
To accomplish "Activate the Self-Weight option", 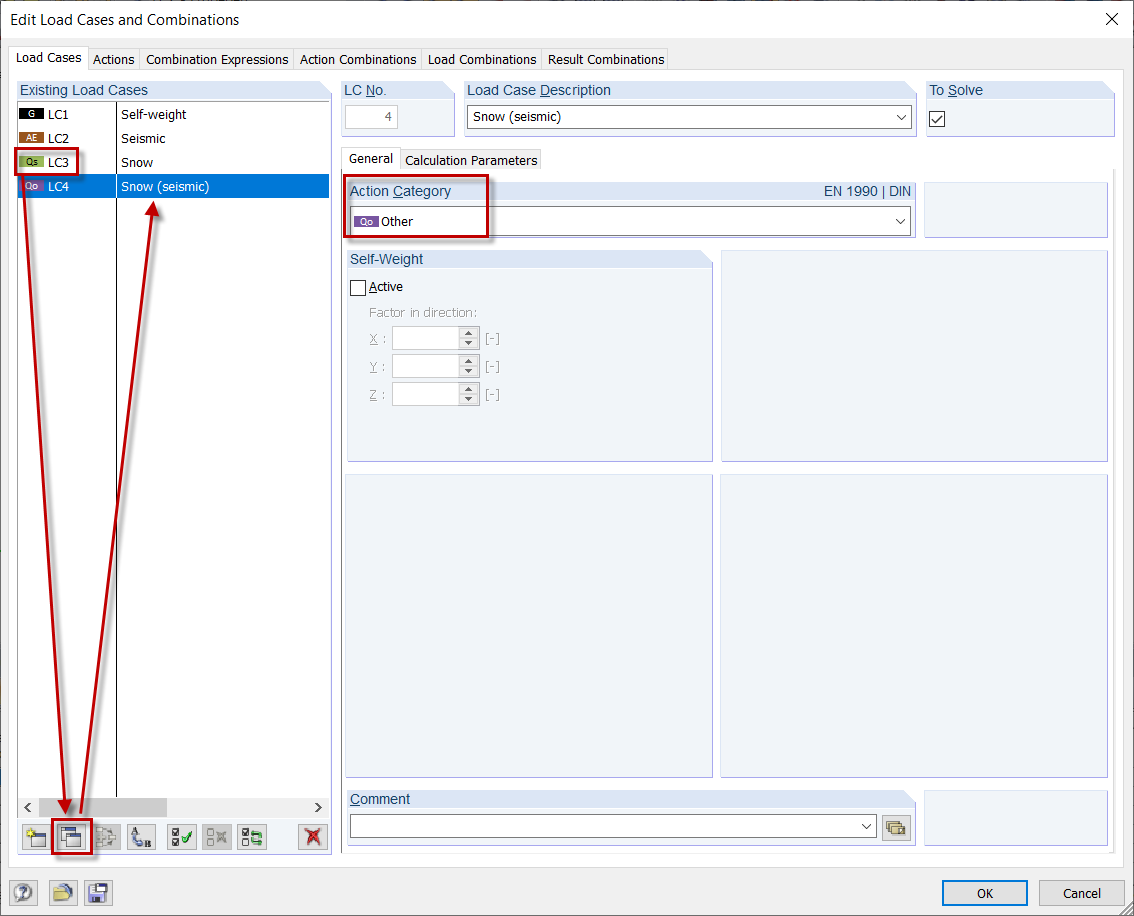I will pyautogui.click(x=358, y=287).
